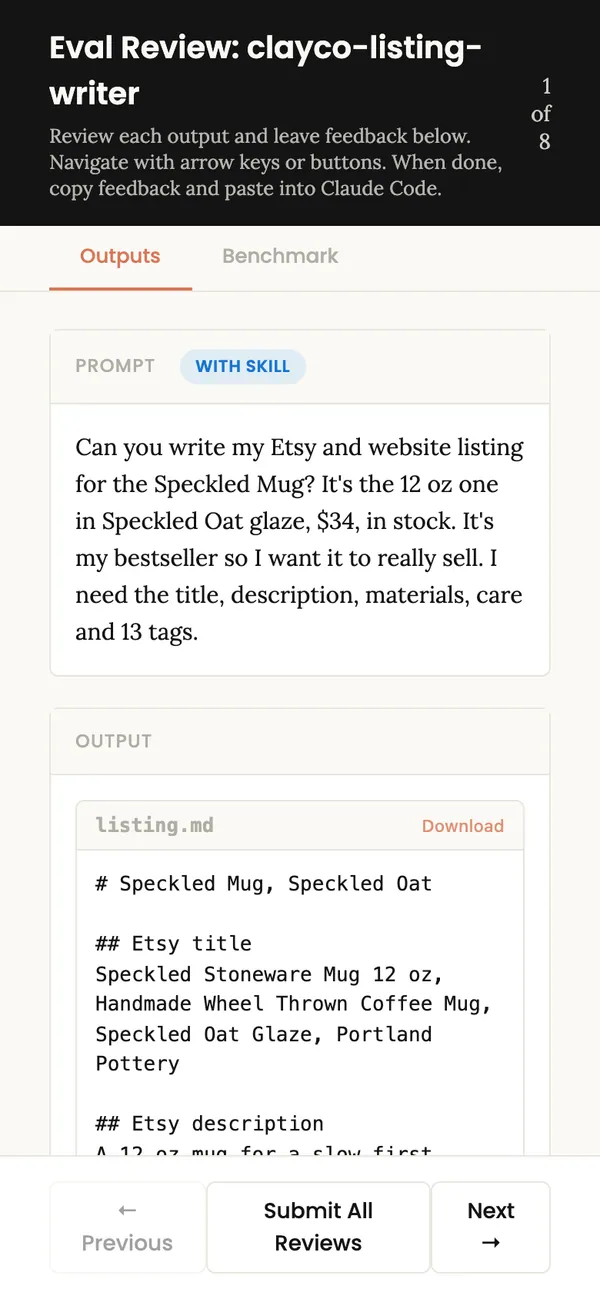Click the 1 of 8 page counter
600x1298 pixels.
543,114
